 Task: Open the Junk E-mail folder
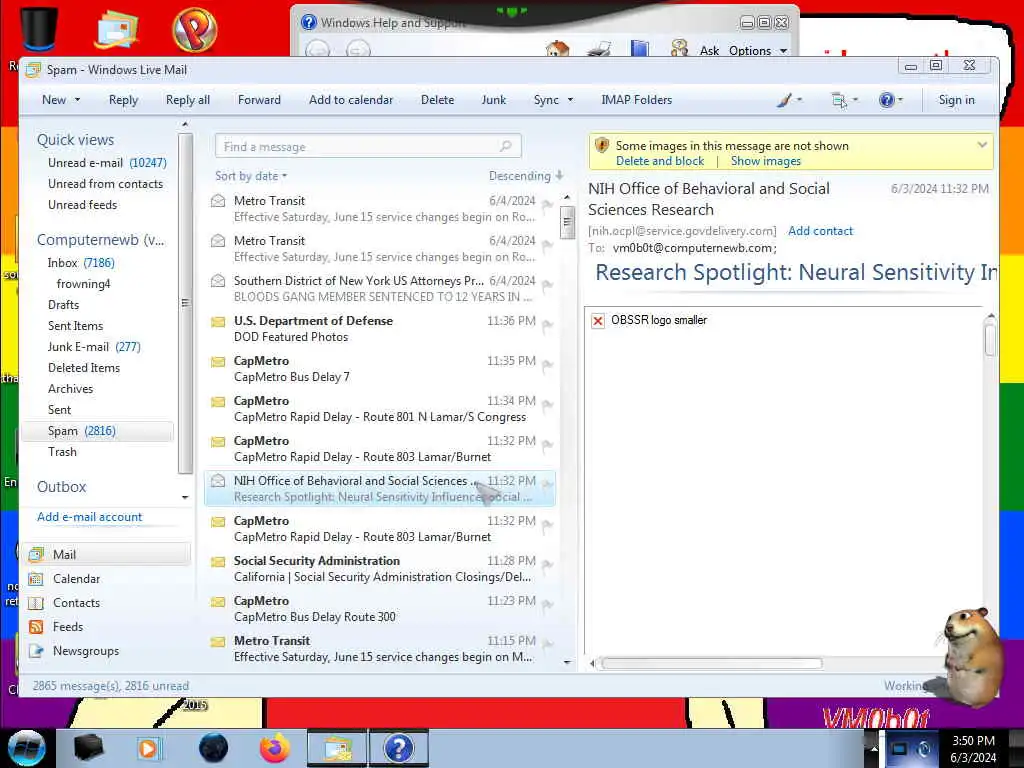point(94,347)
